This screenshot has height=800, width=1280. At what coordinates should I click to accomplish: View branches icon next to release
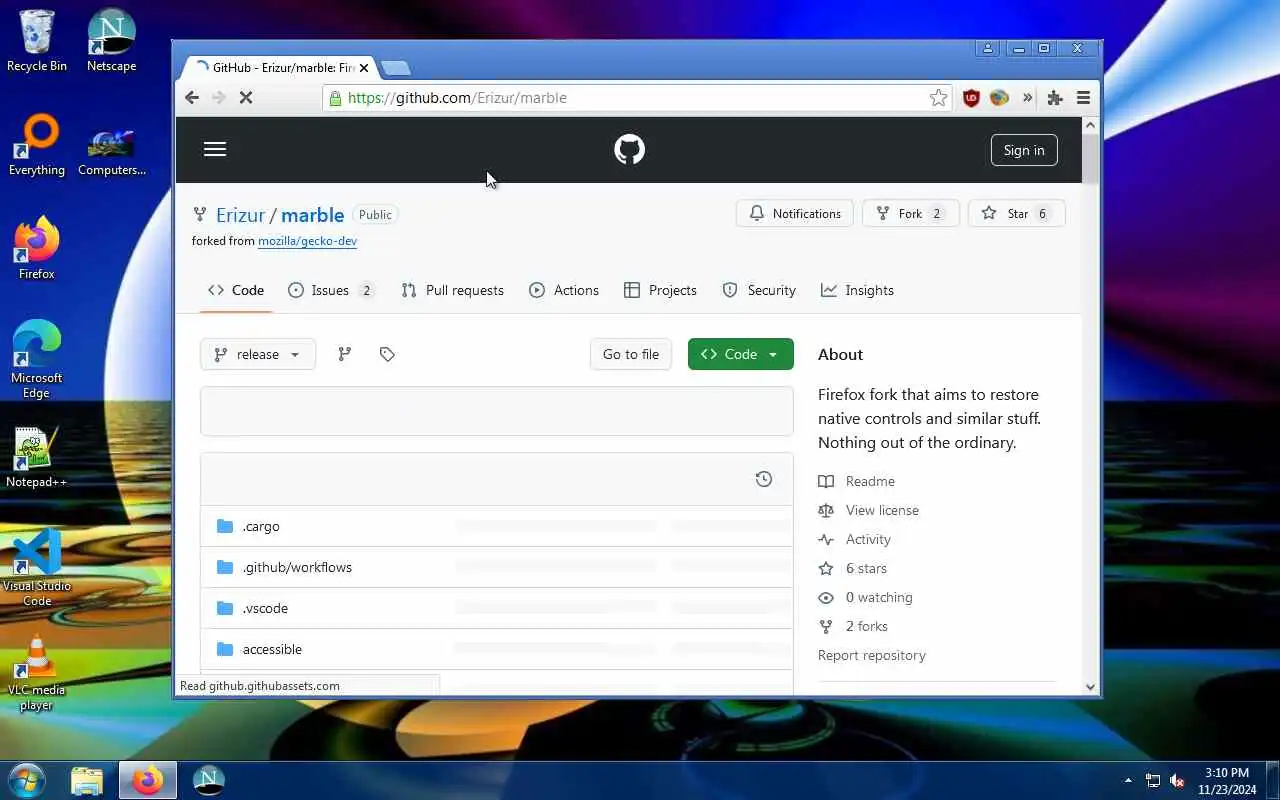tap(345, 354)
